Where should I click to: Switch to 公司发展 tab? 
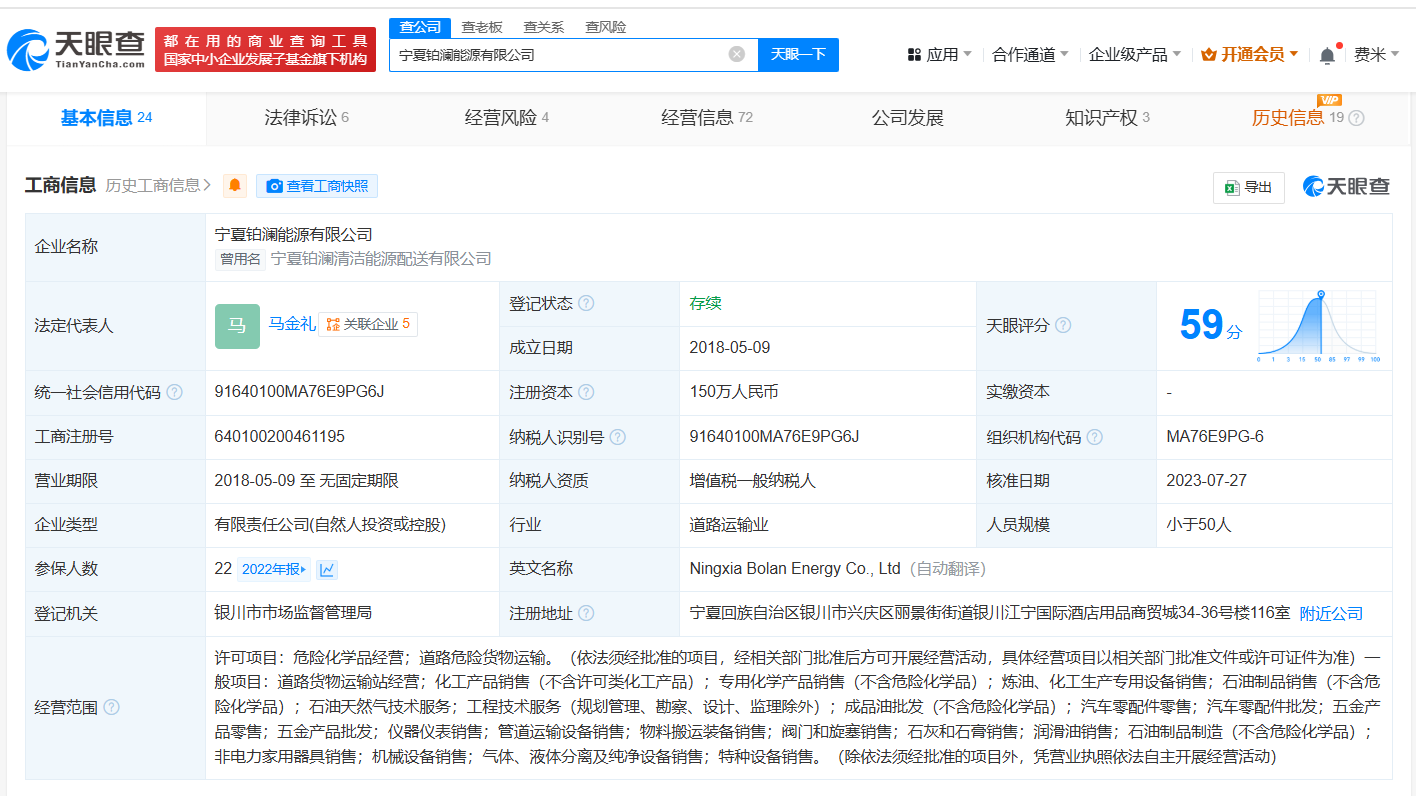coord(908,118)
